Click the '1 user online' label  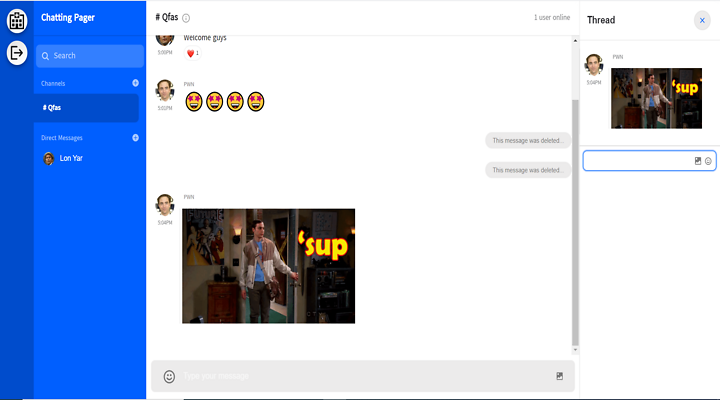551,17
